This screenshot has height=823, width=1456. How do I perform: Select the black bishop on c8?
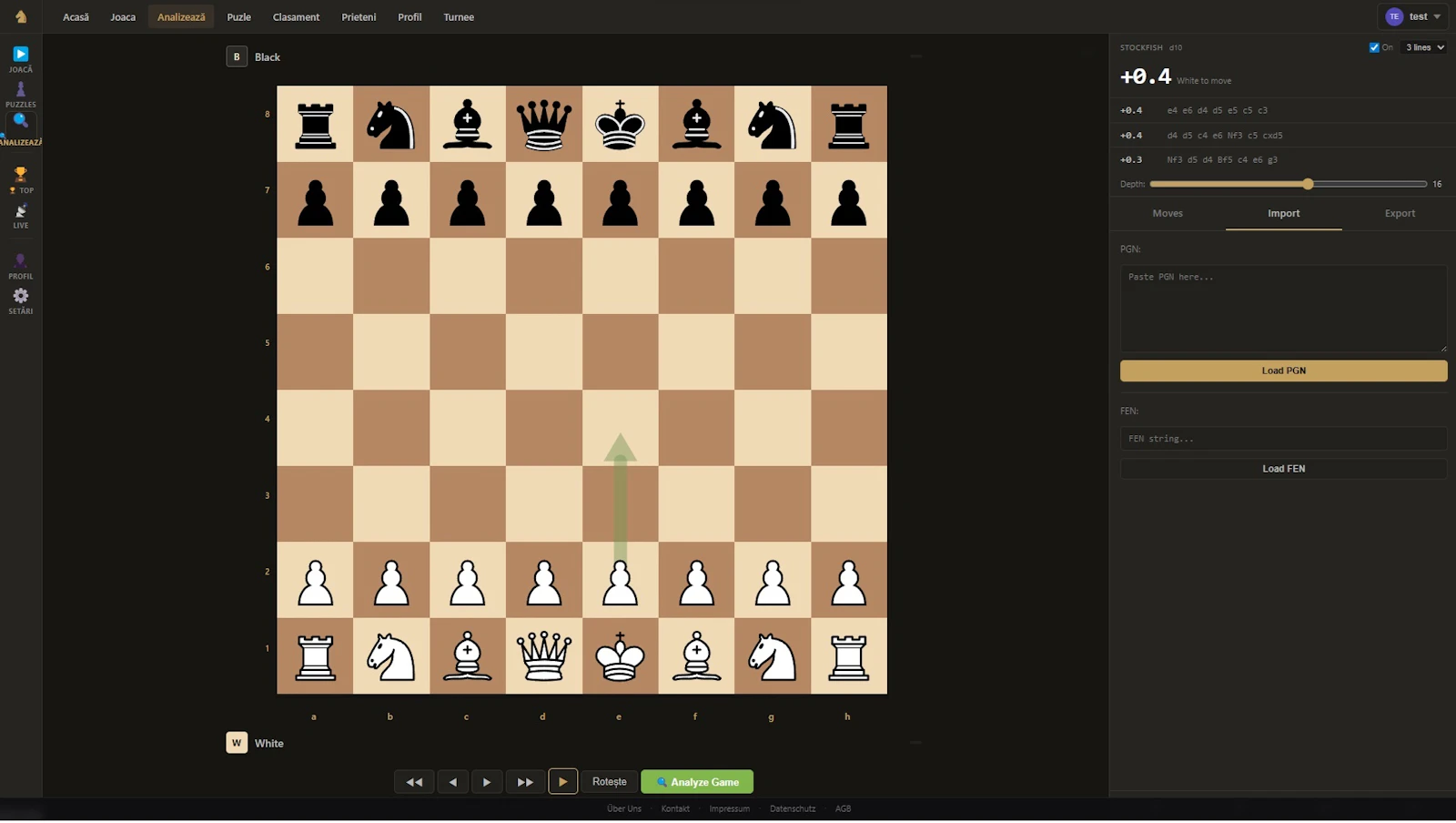coord(468,124)
